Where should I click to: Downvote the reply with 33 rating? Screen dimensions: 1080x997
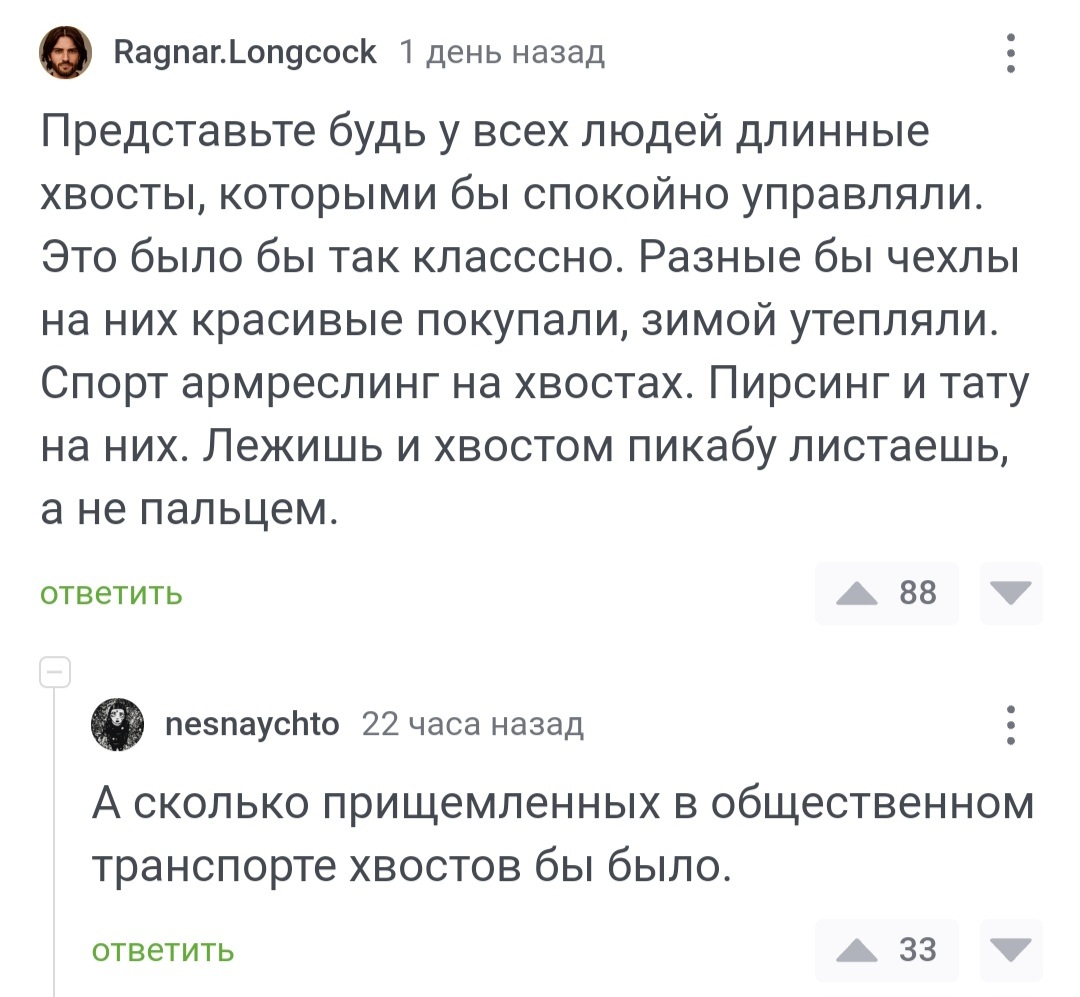point(1012,950)
